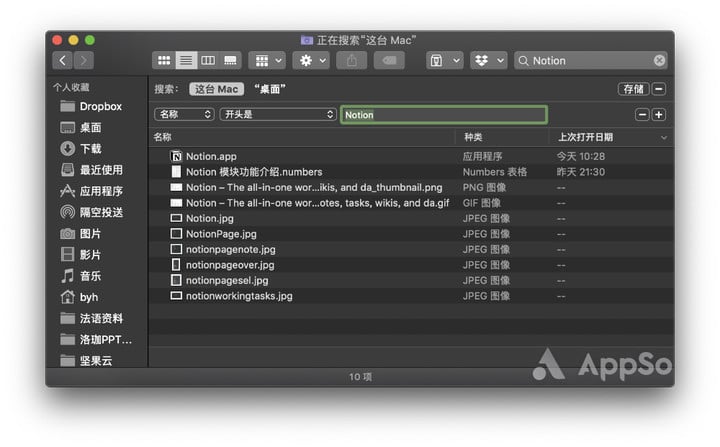Open 桌面 in the sidebar
This screenshot has height=447, width=720.
point(80,128)
